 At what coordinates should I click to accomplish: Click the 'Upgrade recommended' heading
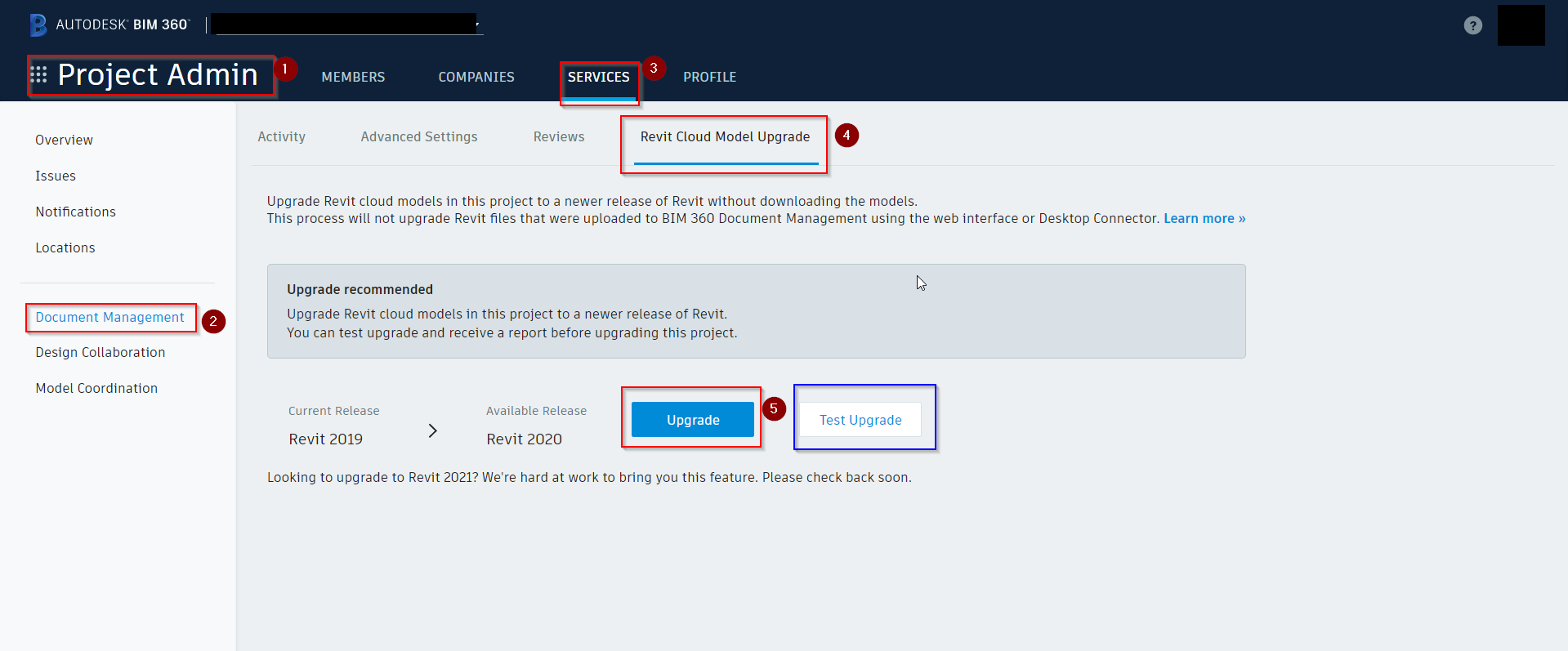tap(360, 289)
